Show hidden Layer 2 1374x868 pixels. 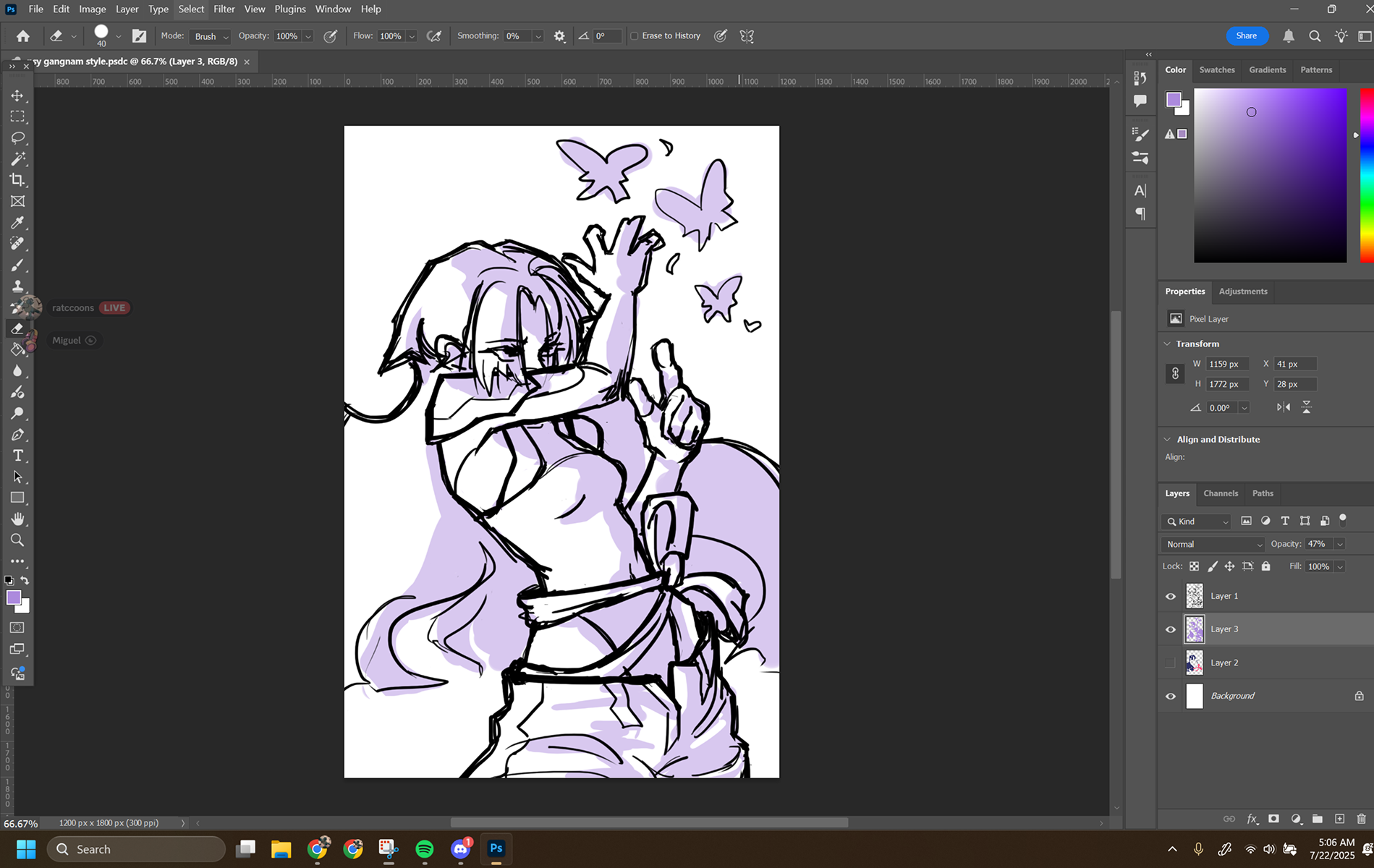click(1171, 663)
